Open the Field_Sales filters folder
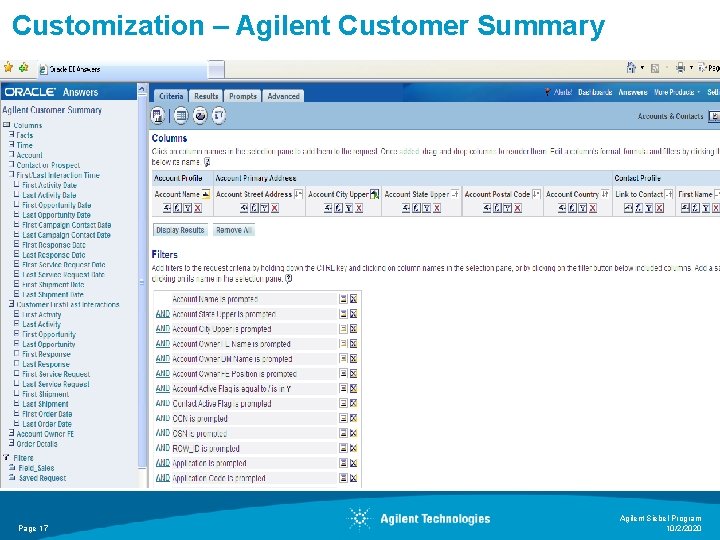The height and width of the screenshot is (540, 720). (36, 468)
